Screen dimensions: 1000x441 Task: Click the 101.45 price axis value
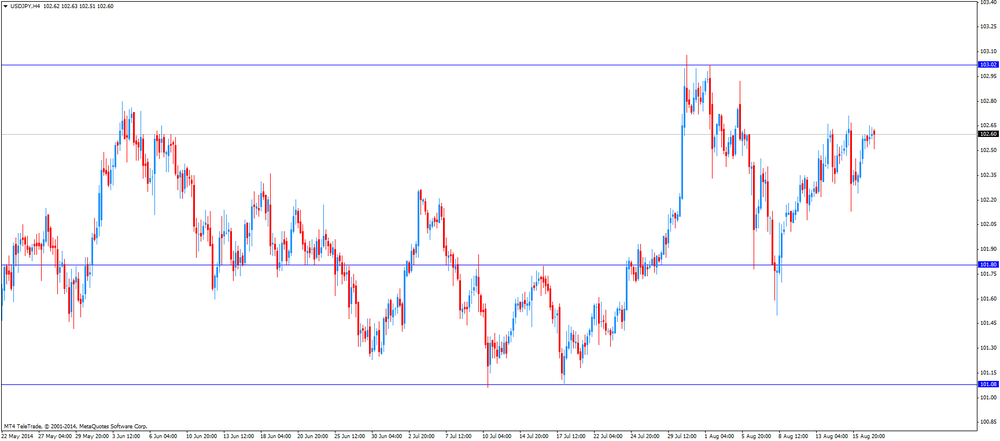(988, 323)
